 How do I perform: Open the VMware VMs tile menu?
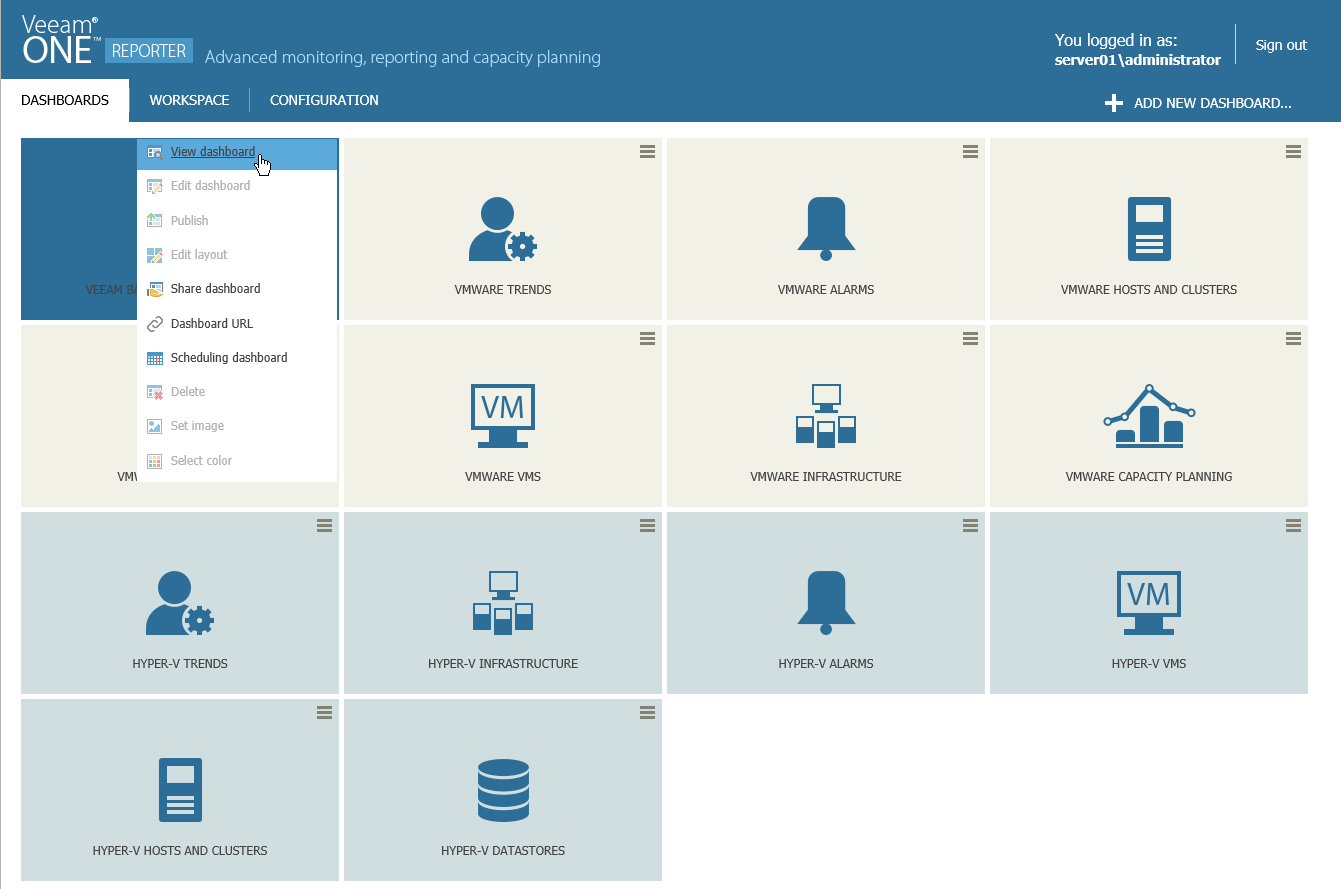pos(647,338)
